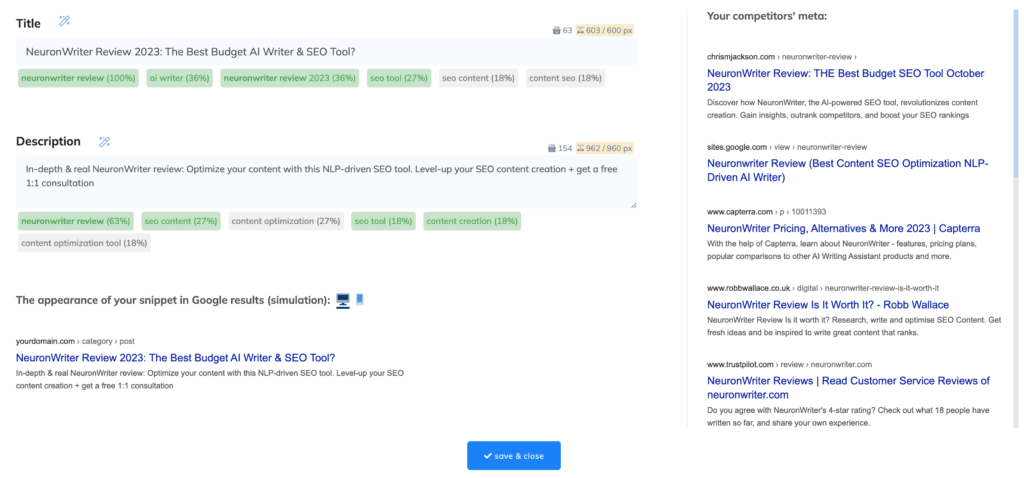Select Title keyword tag seo content (18%)
The image size is (1024, 478).
(479, 78)
